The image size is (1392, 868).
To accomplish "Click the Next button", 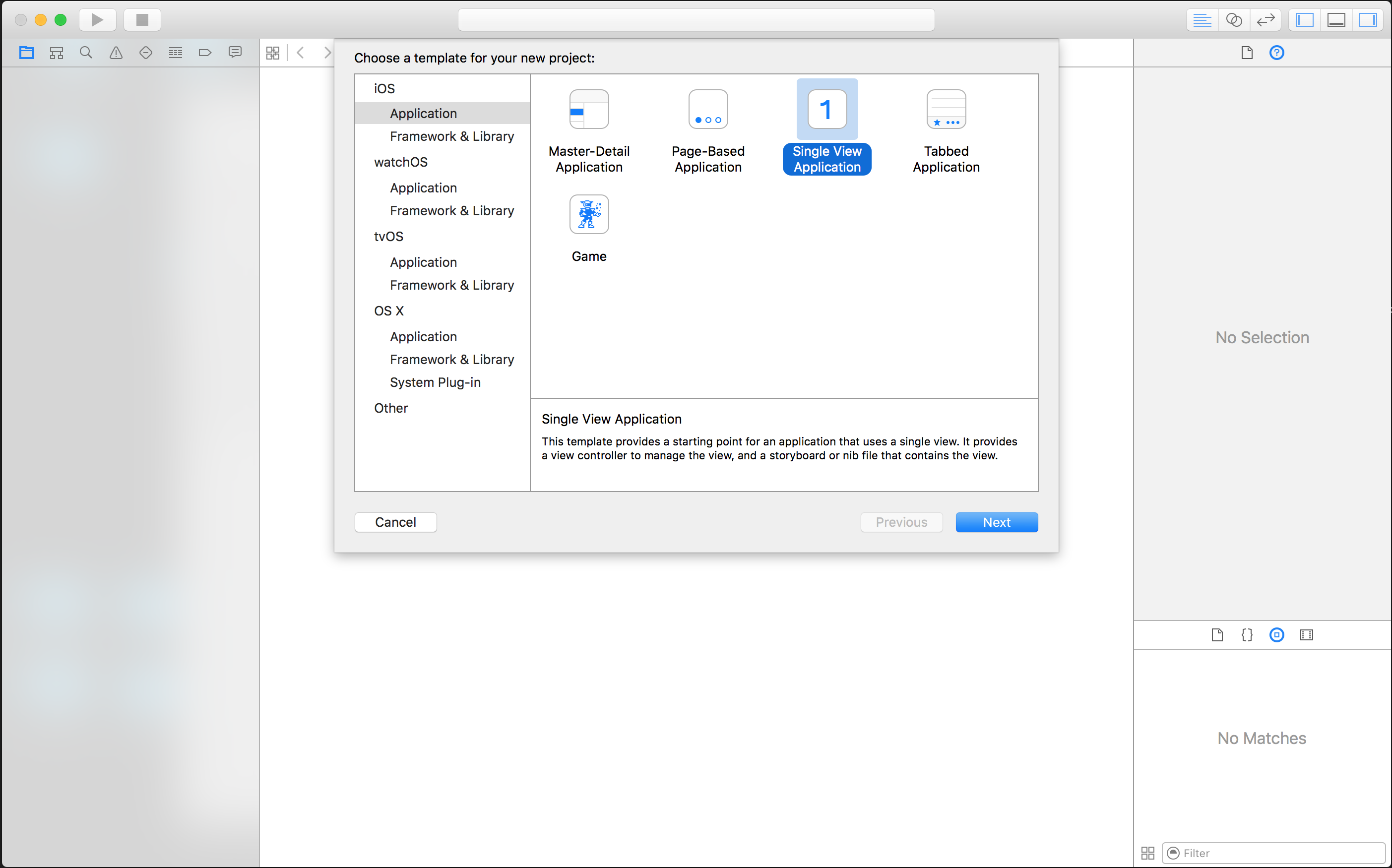I will 996,522.
